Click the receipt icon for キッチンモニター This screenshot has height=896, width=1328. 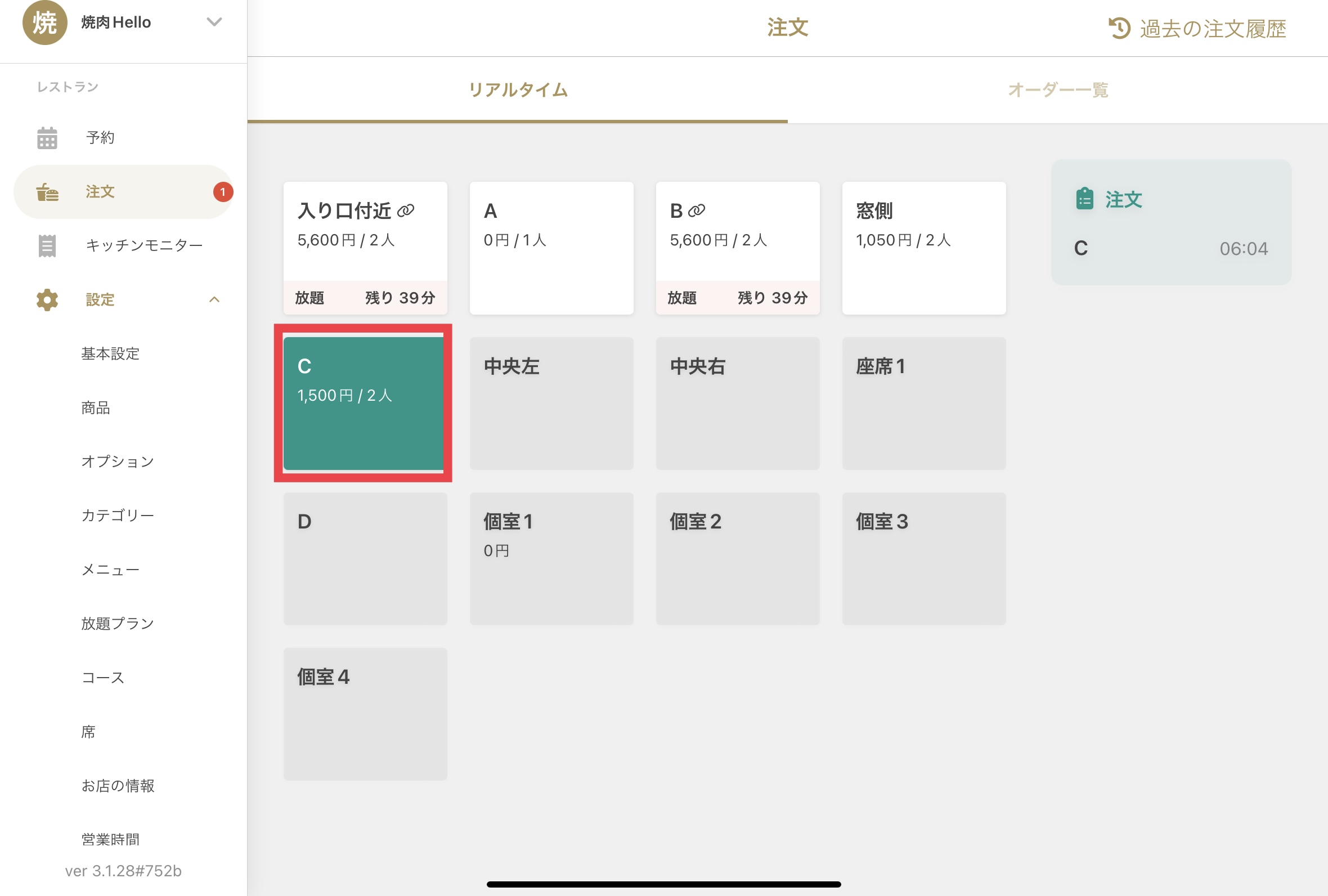(47, 246)
